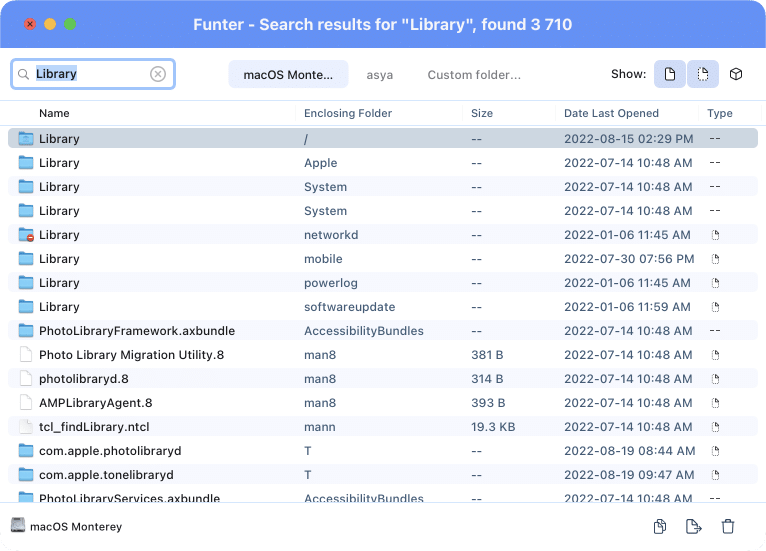Toggle showing hidden files
766x551 pixels.
702,74
